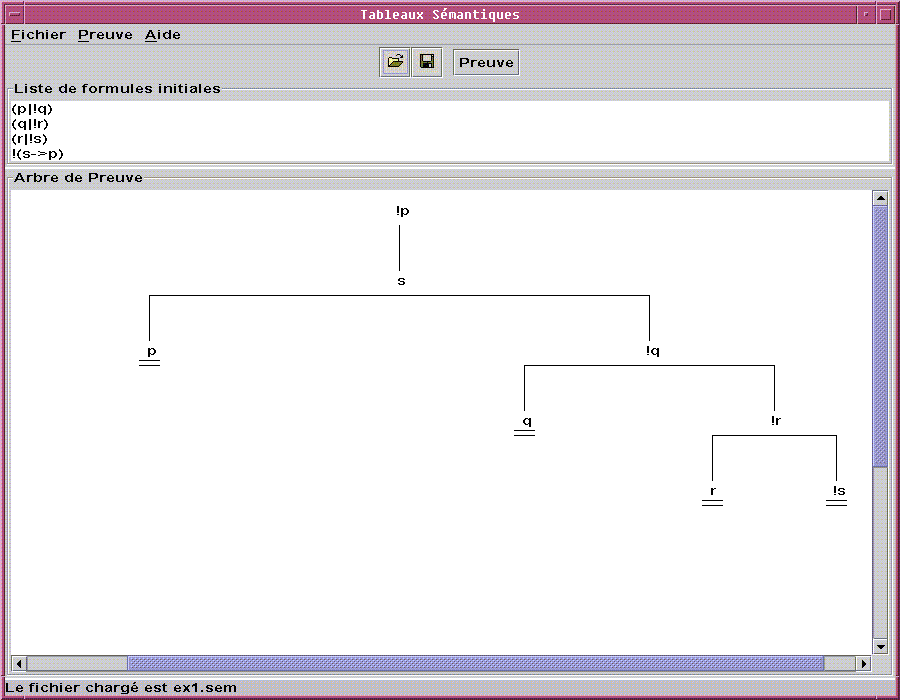Click the vertical scrollbar down arrow
This screenshot has width=900, height=700.
(880, 647)
